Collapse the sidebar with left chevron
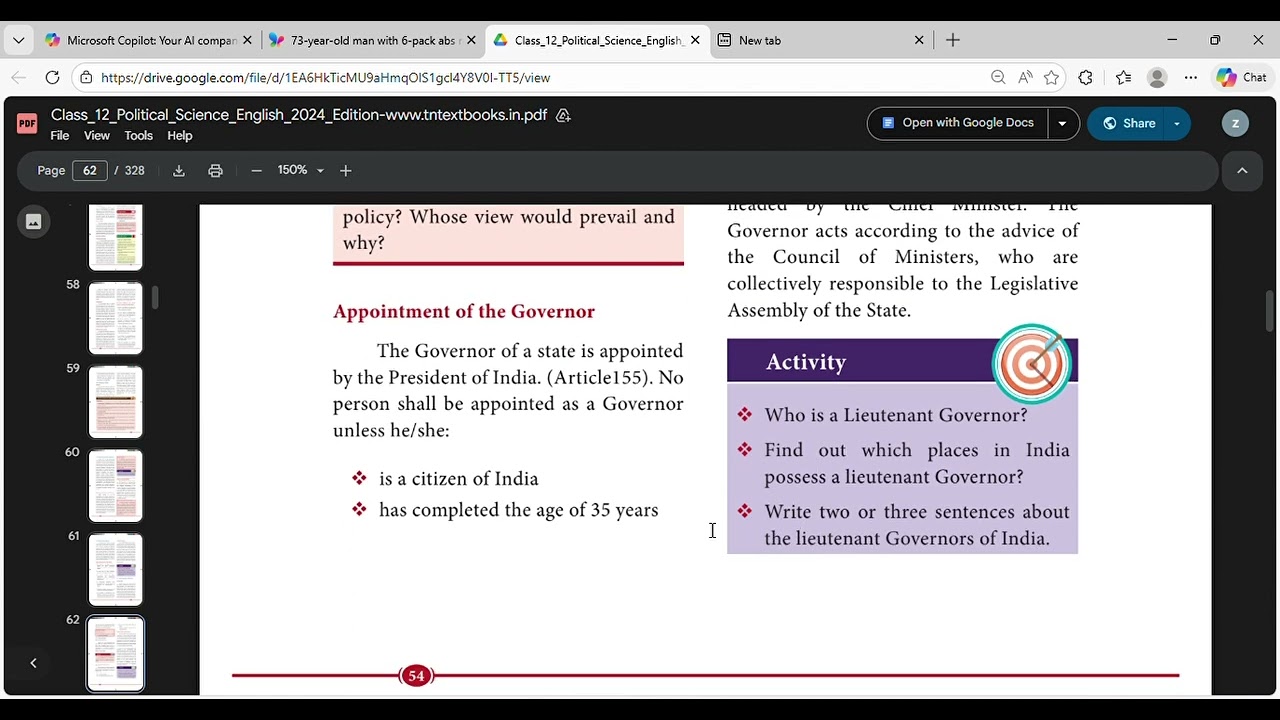This screenshot has height=720, width=1280. point(33,663)
